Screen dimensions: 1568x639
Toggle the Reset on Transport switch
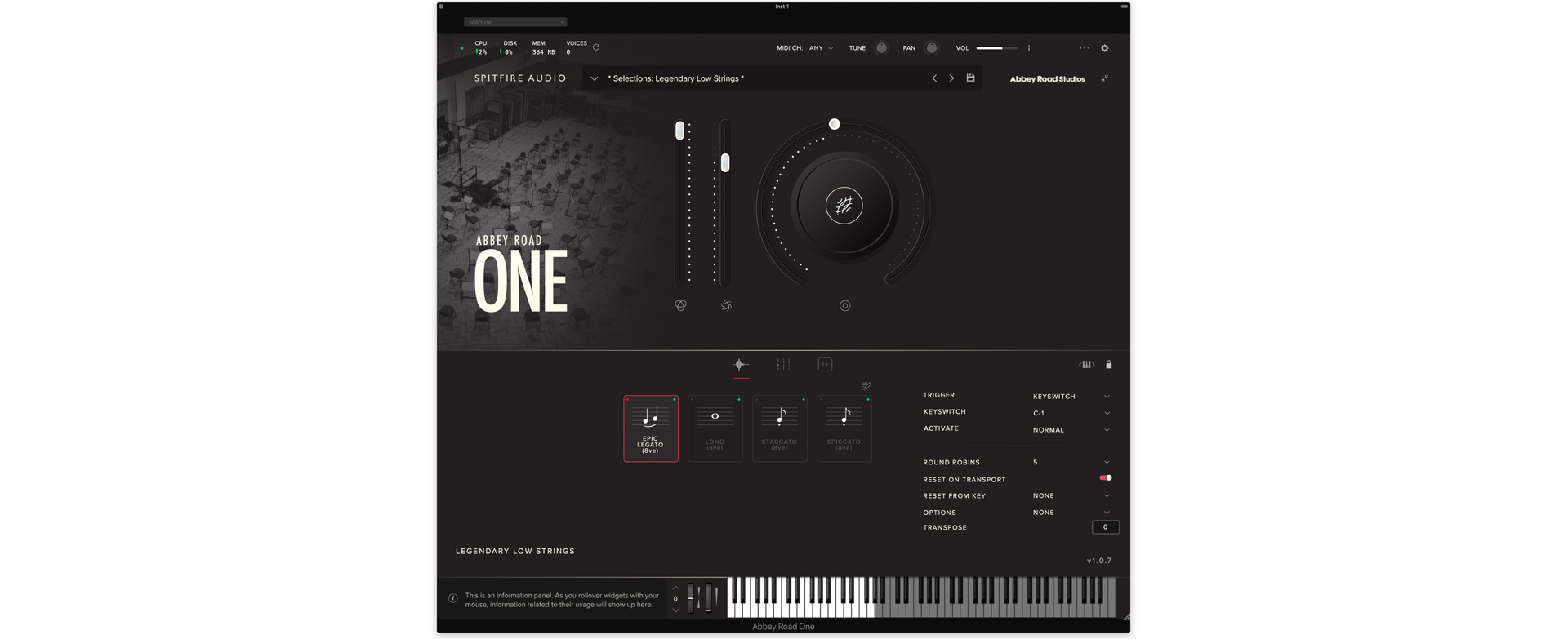(x=1106, y=478)
